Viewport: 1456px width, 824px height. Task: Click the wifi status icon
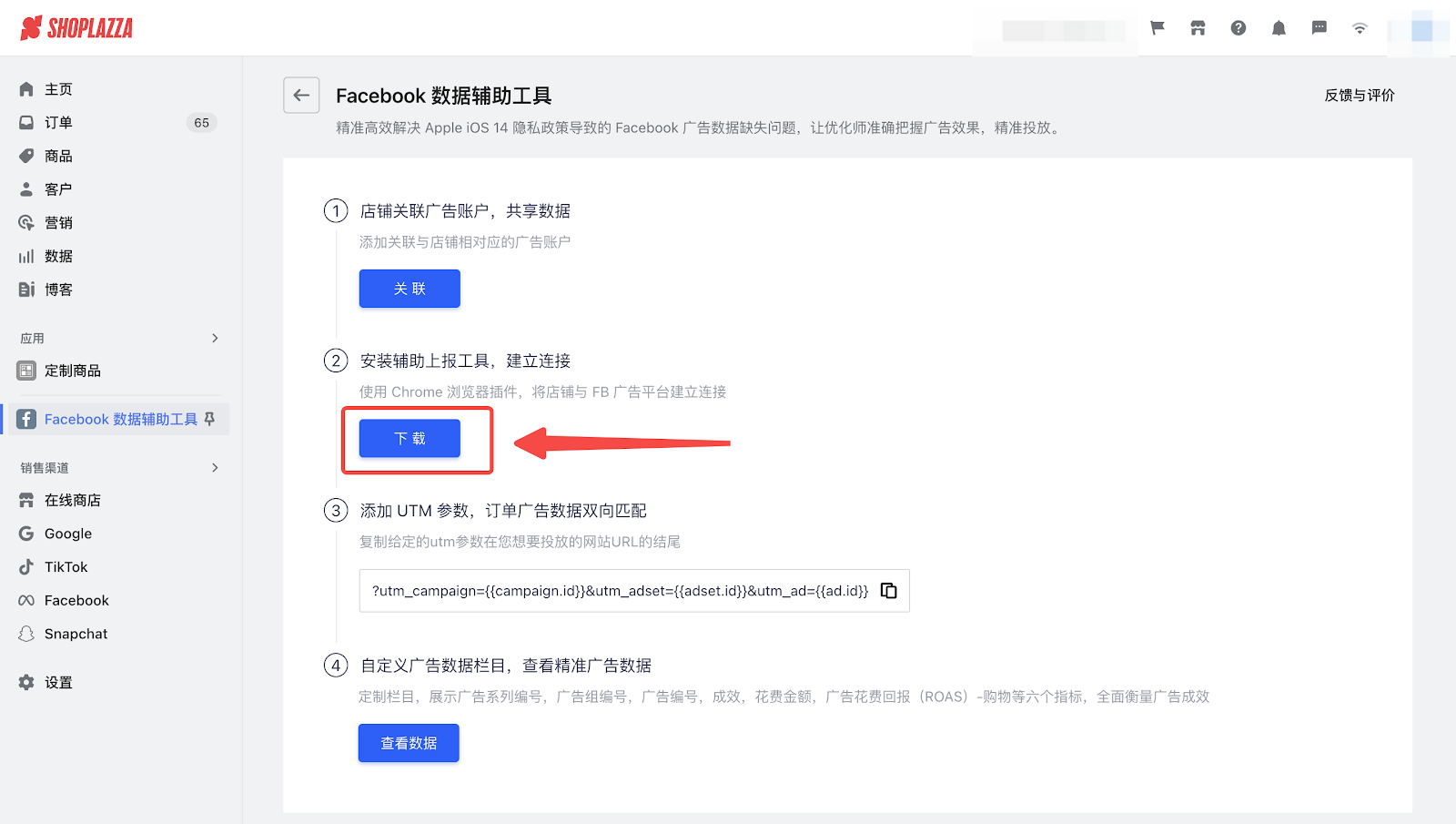pyautogui.click(x=1360, y=28)
